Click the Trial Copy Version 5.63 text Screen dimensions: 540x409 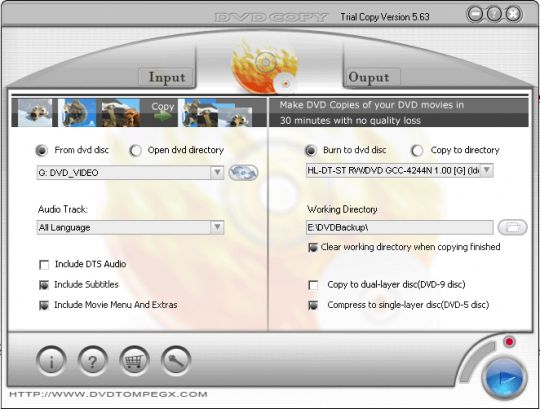pos(385,17)
